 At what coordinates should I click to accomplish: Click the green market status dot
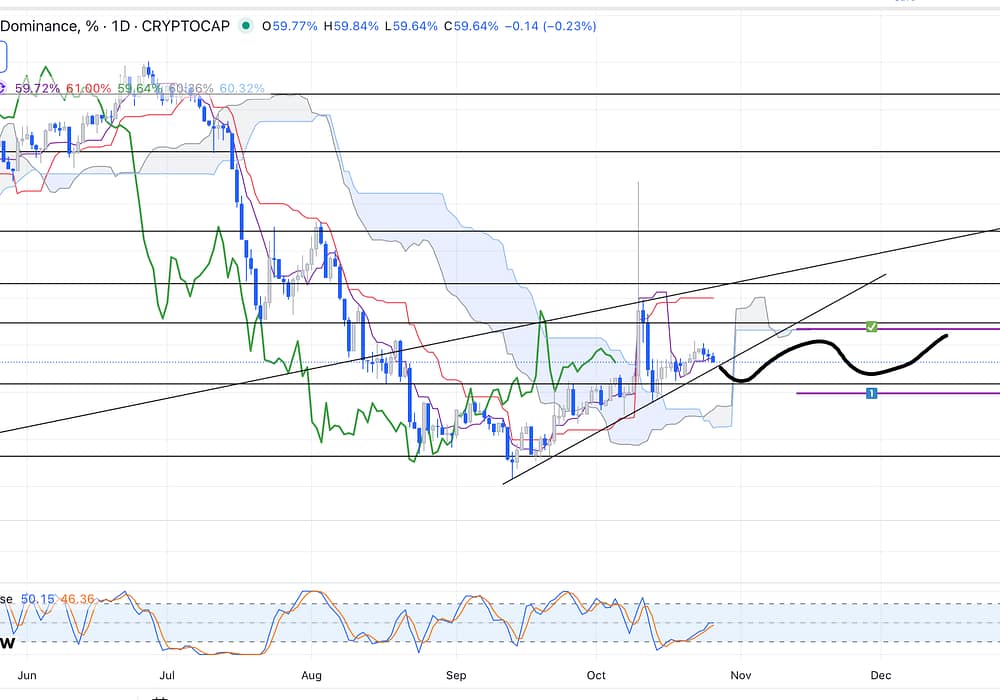click(246, 26)
